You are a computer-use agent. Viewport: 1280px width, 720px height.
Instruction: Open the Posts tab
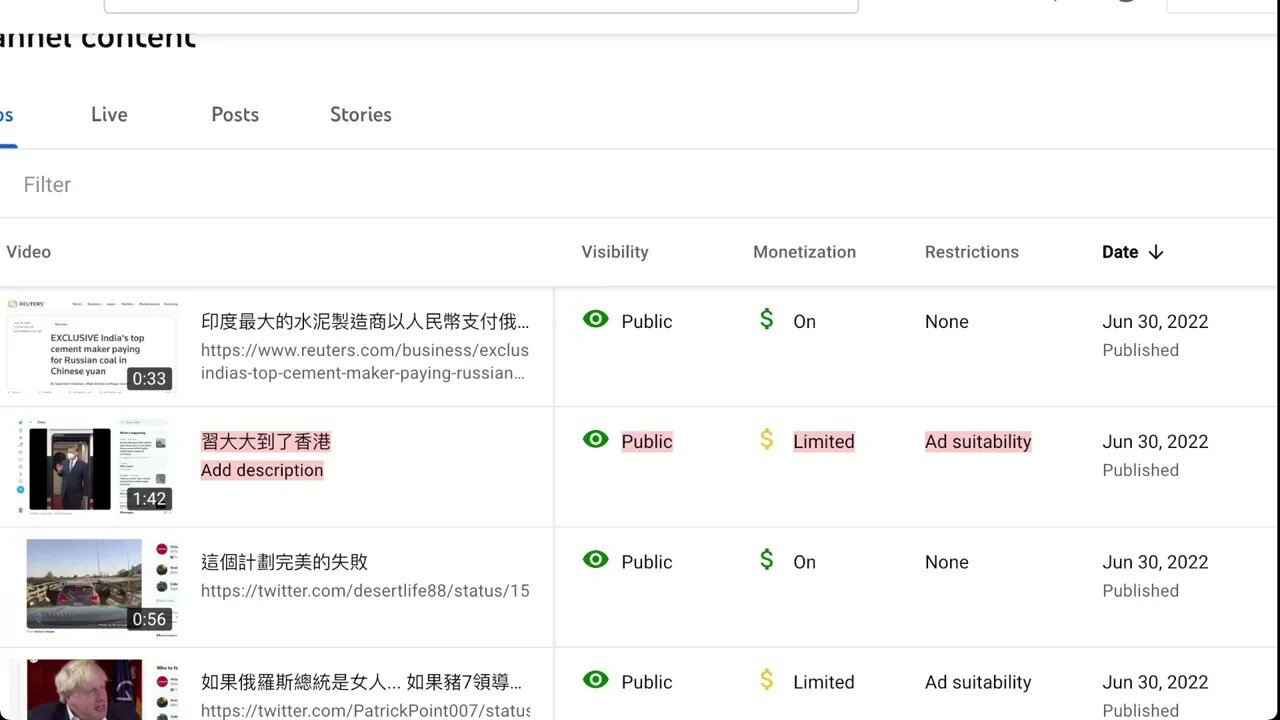coord(235,115)
